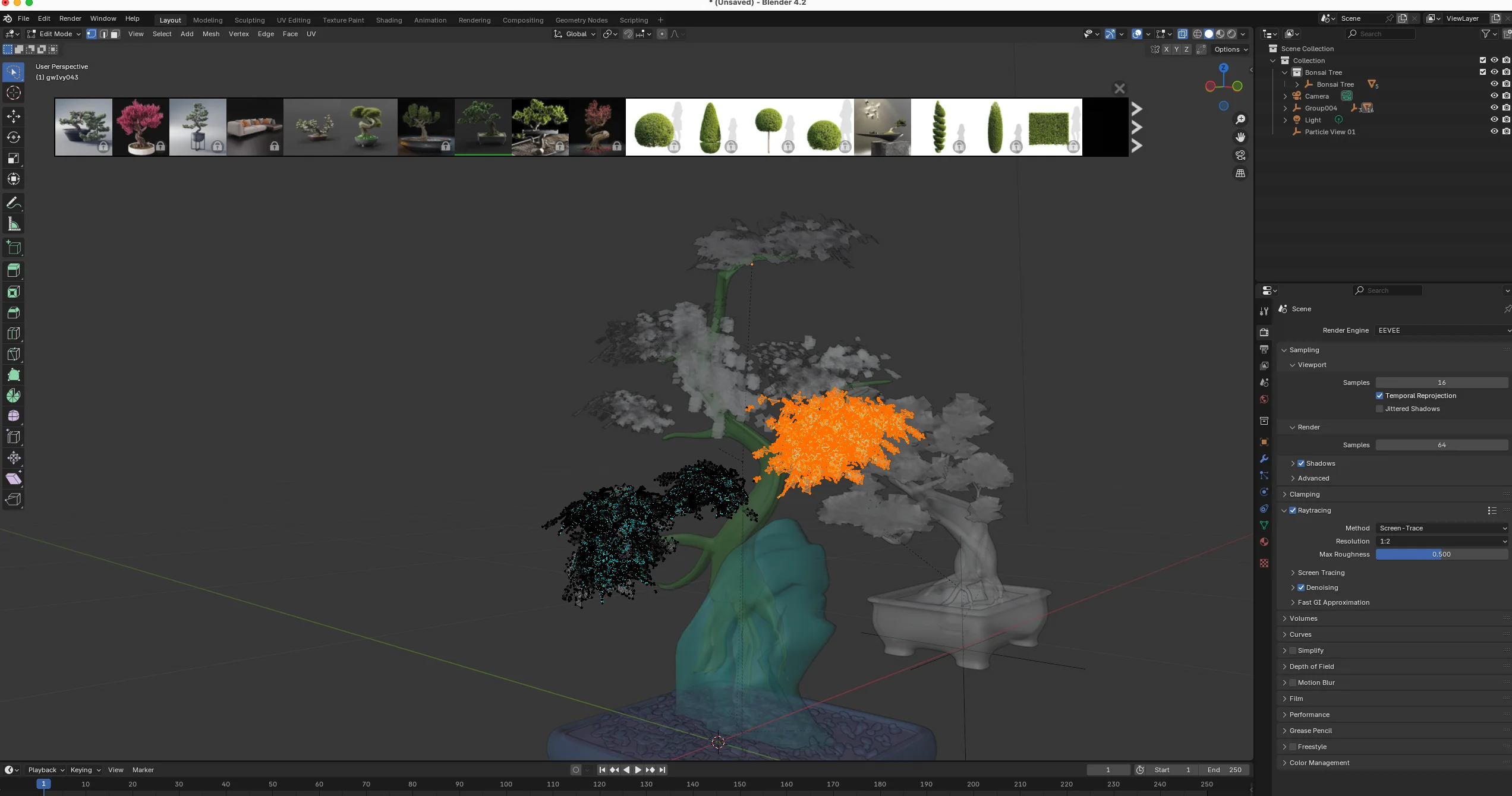Select the Shear tool
The width and height of the screenshot is (1512, 796).
pyautogui.click(x=14, y=479)
